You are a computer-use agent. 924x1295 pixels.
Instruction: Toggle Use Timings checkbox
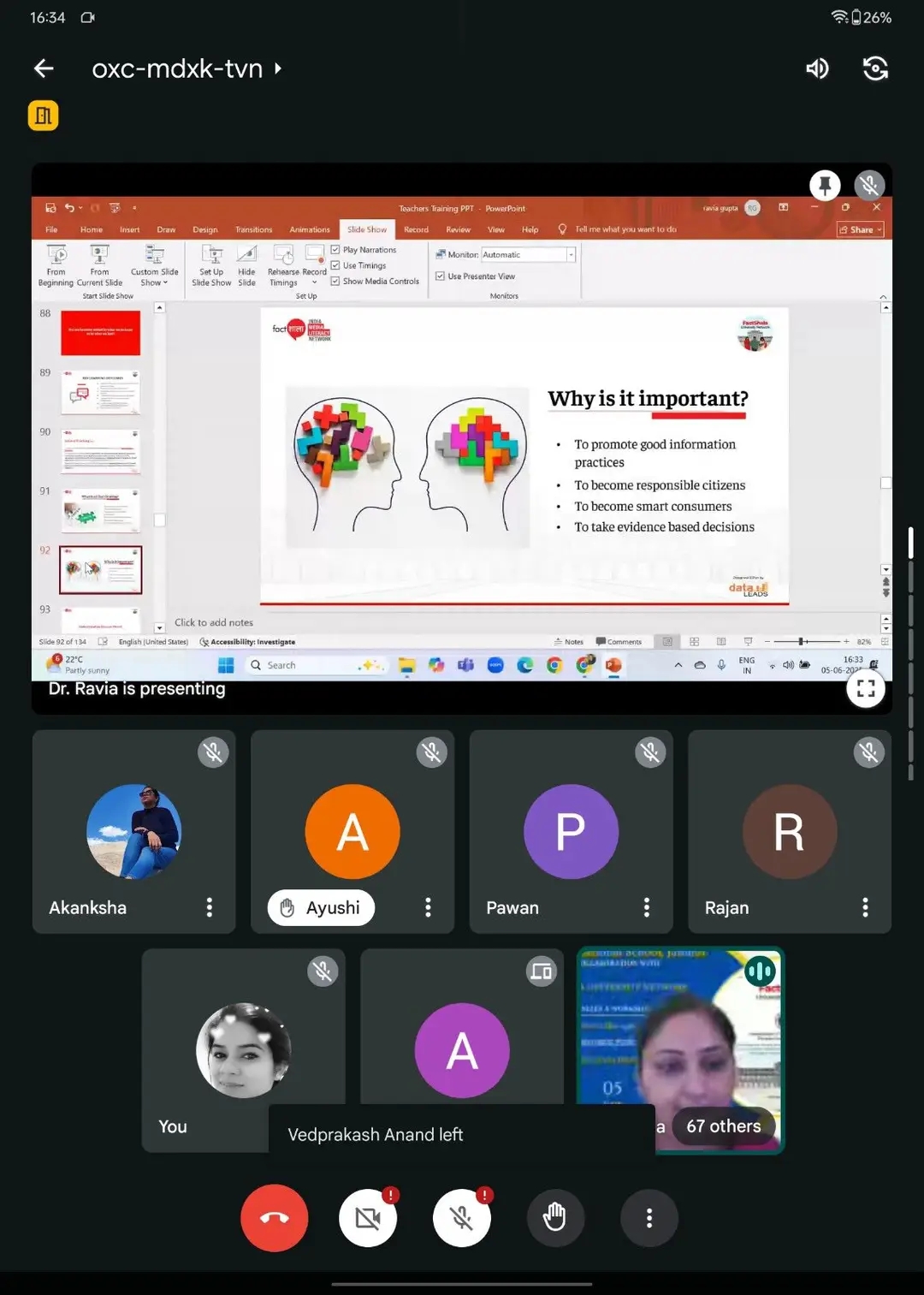[x=335, y=265]
